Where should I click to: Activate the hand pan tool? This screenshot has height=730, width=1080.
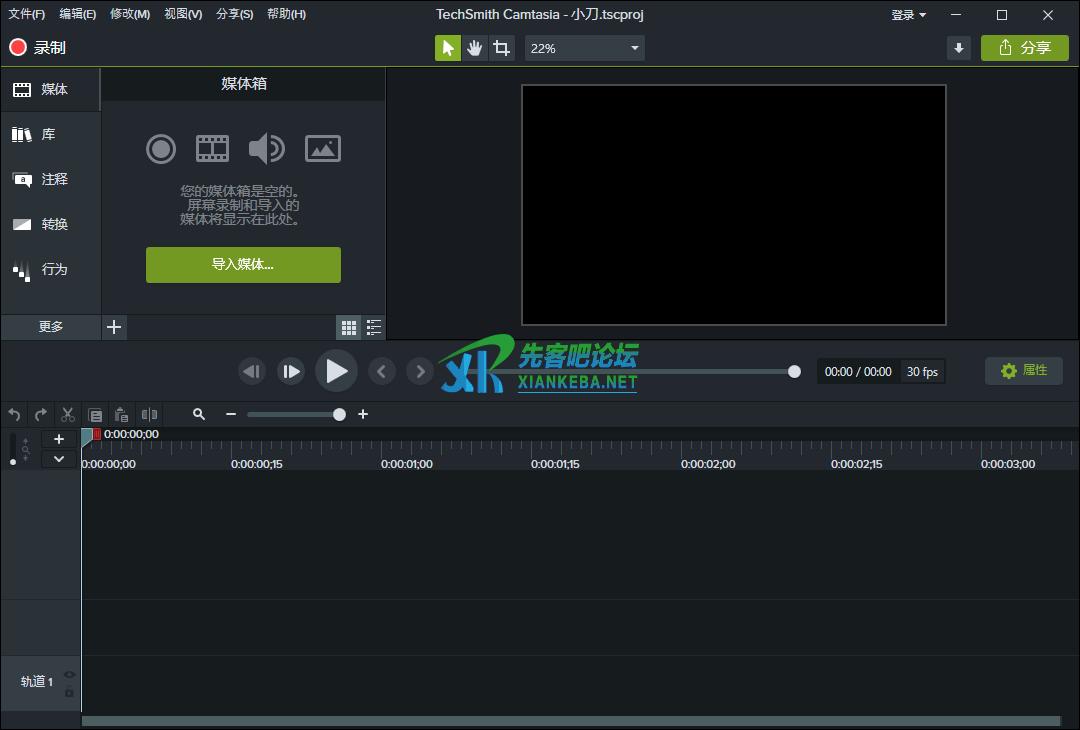475,48
